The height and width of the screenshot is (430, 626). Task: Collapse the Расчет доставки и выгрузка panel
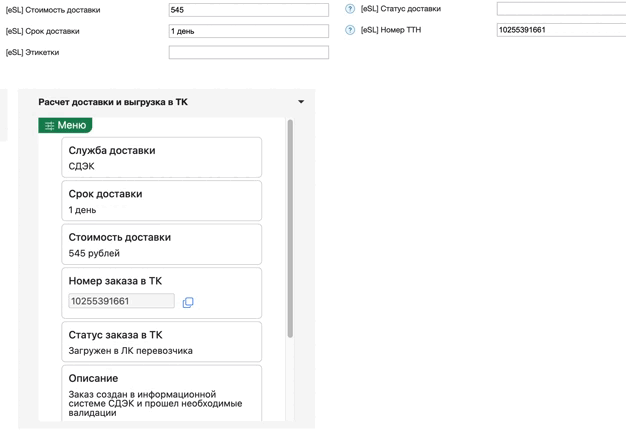pos(301,102)
